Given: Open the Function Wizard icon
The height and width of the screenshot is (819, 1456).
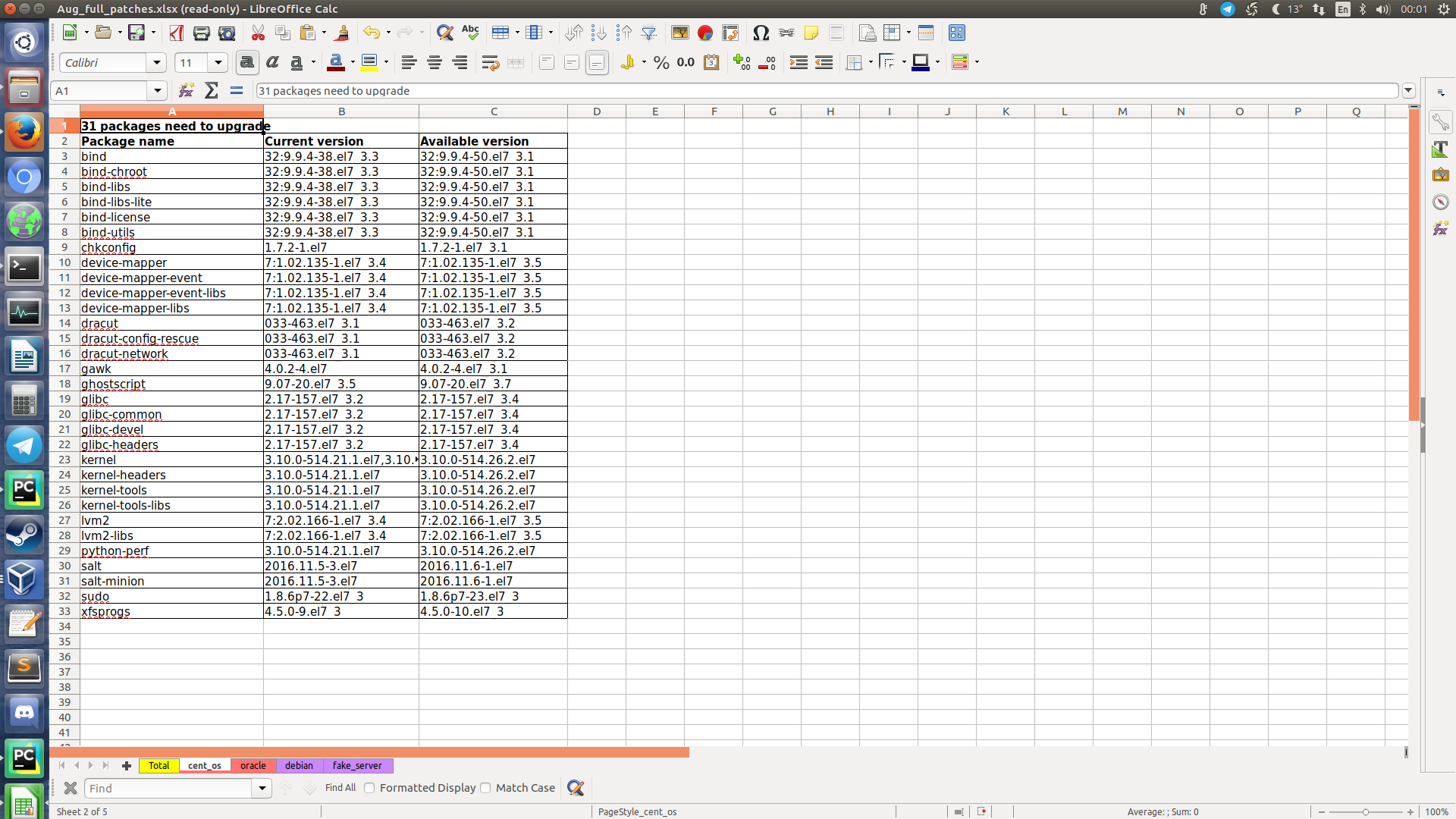Looking at the screenshot, I should [x=186, y=91].
